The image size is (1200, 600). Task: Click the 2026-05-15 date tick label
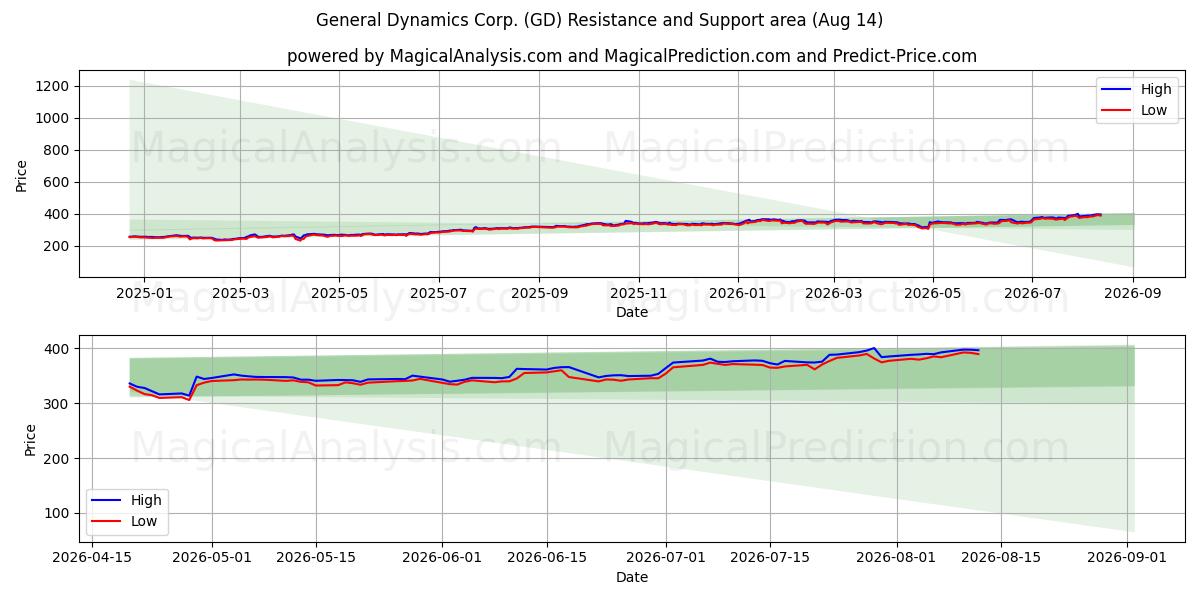click(316, 559)
